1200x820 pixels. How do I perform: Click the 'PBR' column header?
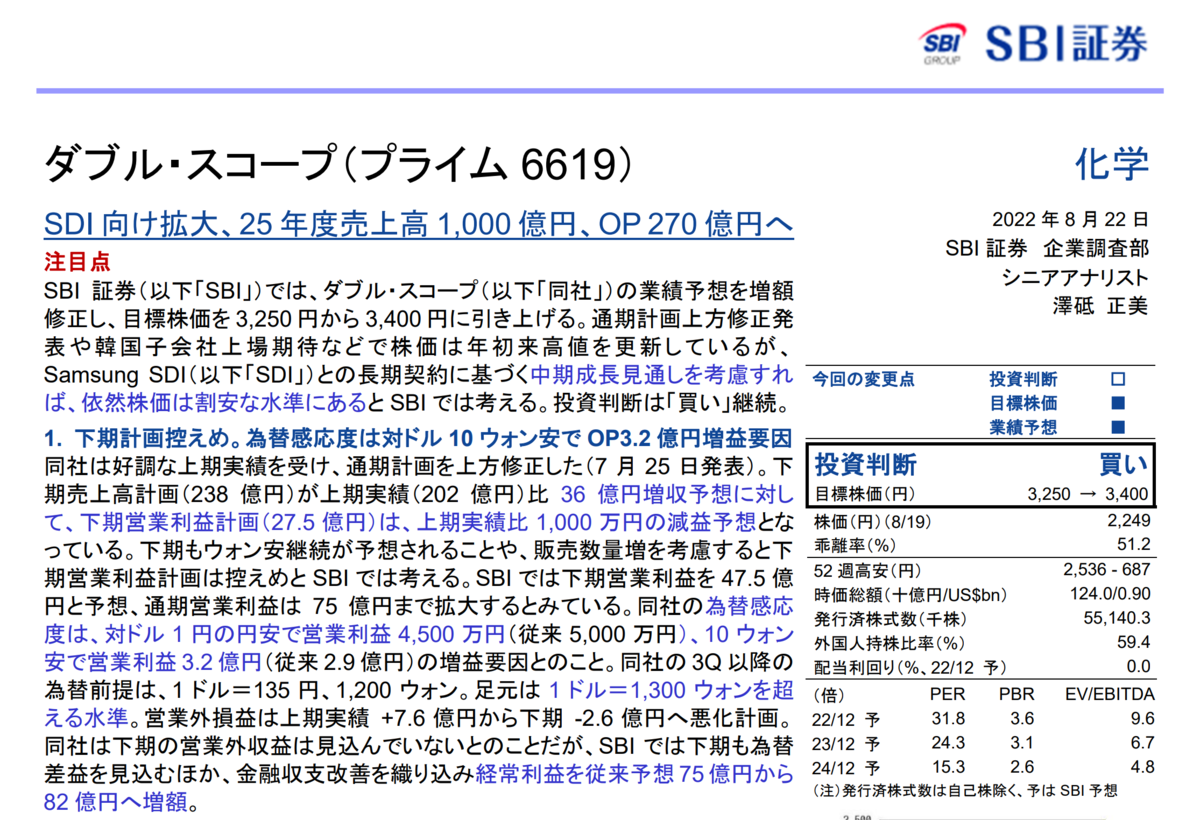(1016, 694)
